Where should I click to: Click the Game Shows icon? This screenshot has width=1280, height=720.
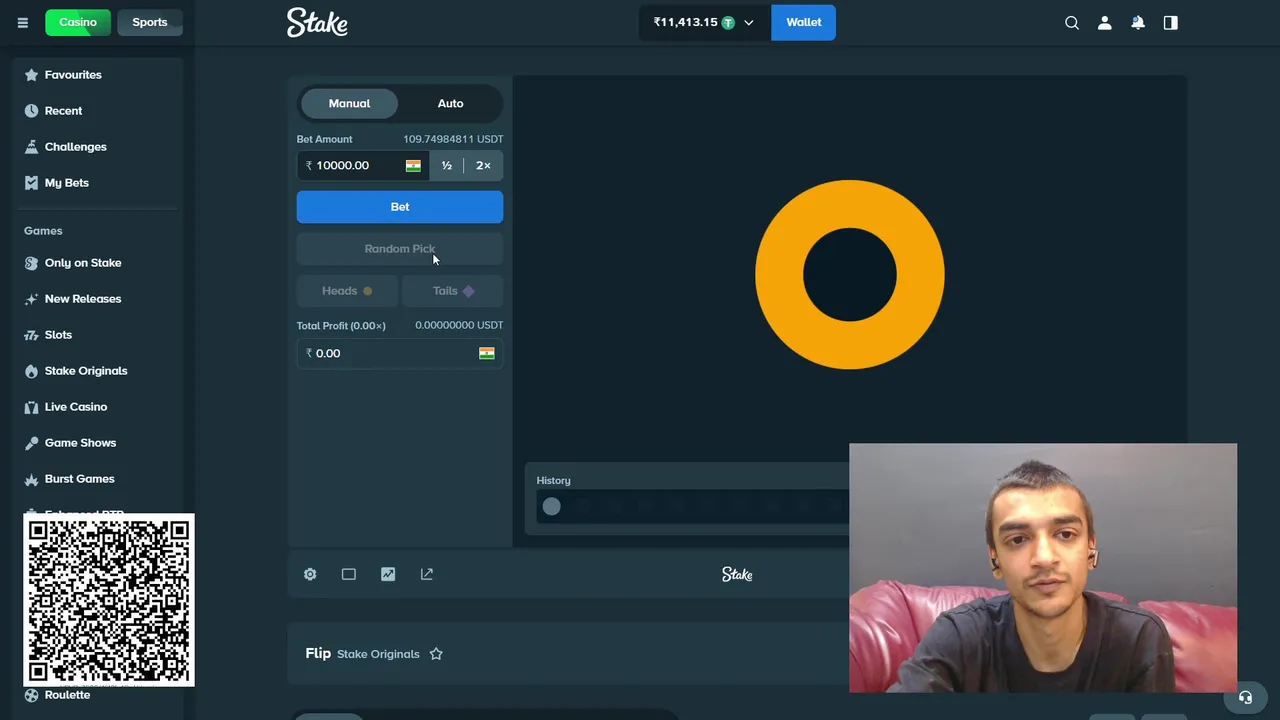31,443
